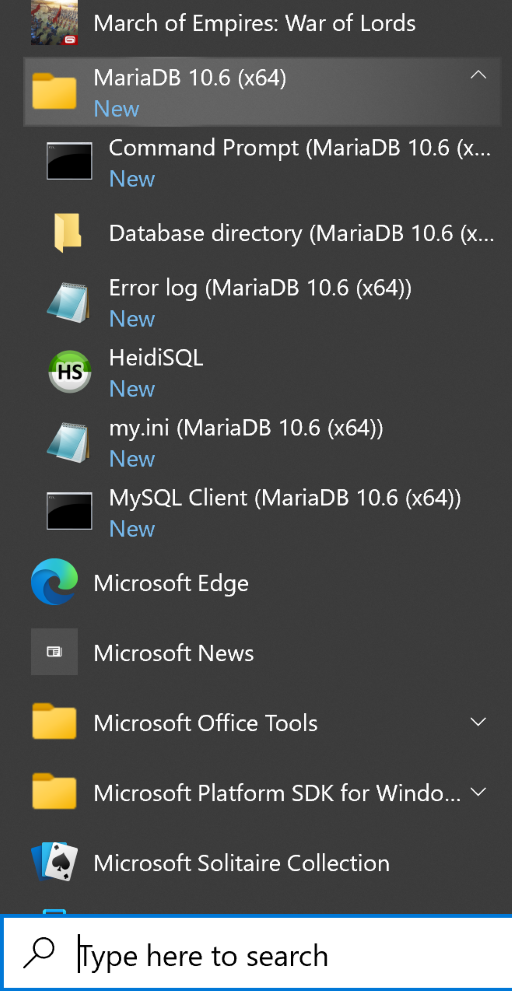Click the Microsoft Edge browser icon
Viewport: 512px width, 991px height.
pos(54,582)
